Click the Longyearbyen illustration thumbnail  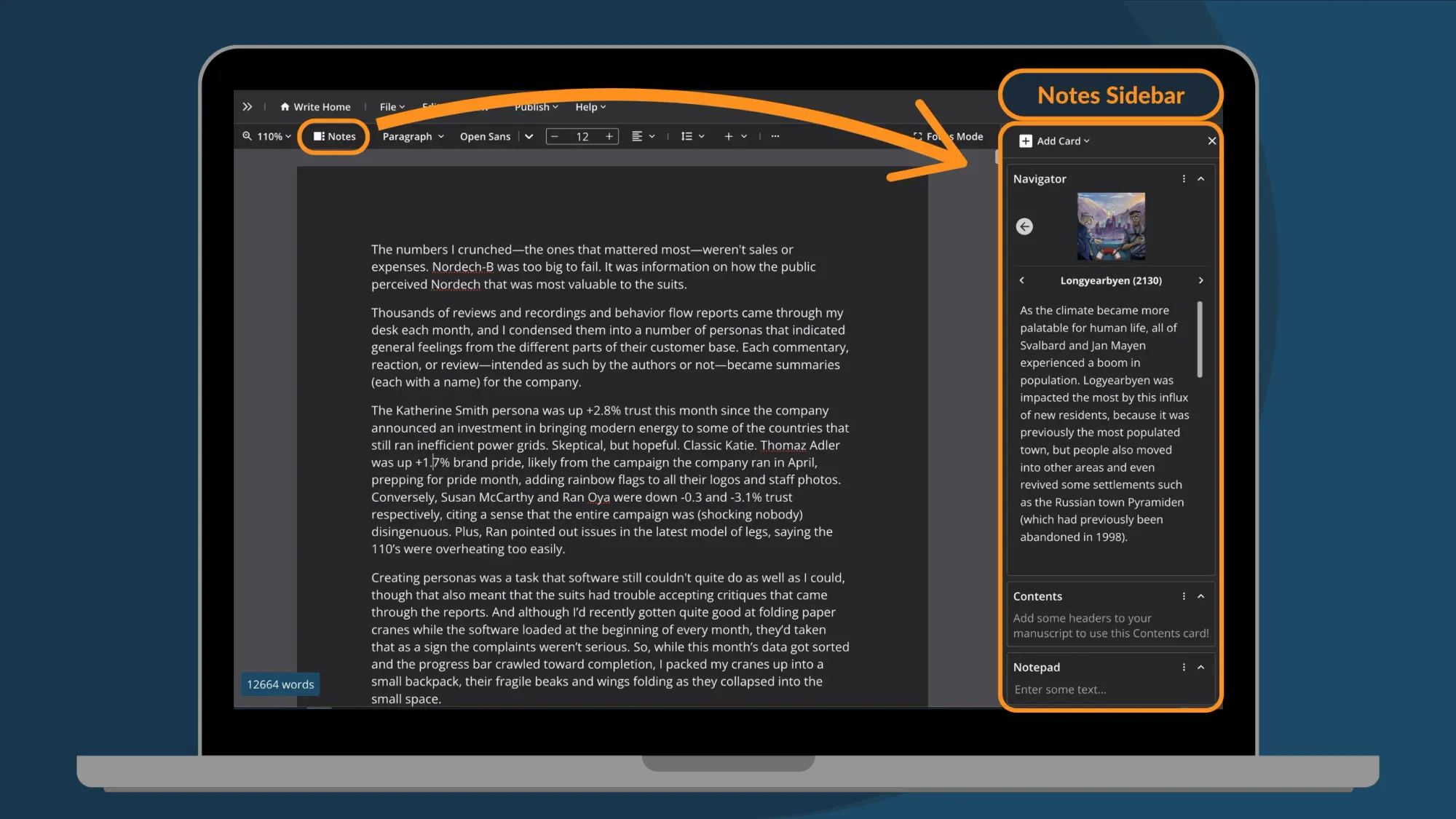tap(1111, 226)
